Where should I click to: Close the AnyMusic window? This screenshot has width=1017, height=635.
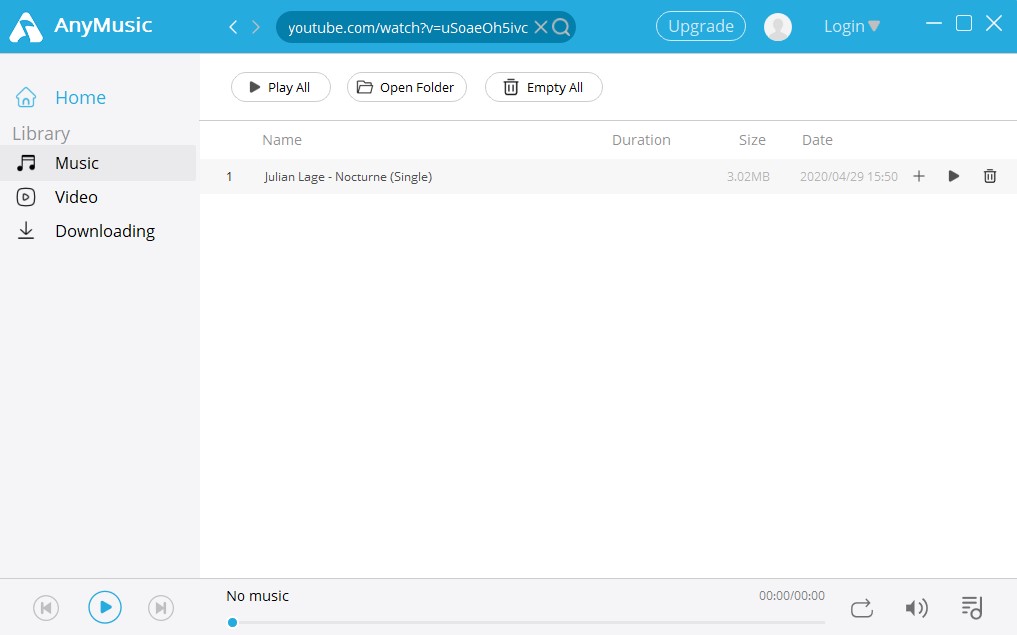click(994, 23)
